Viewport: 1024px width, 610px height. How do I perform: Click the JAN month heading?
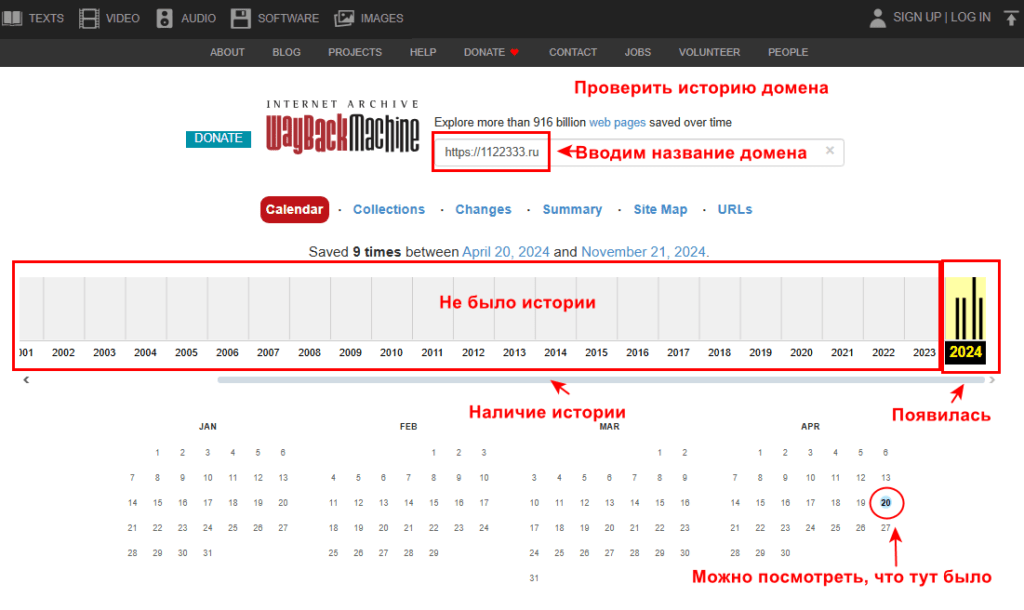pyautogui.click(x=208, y=426)
